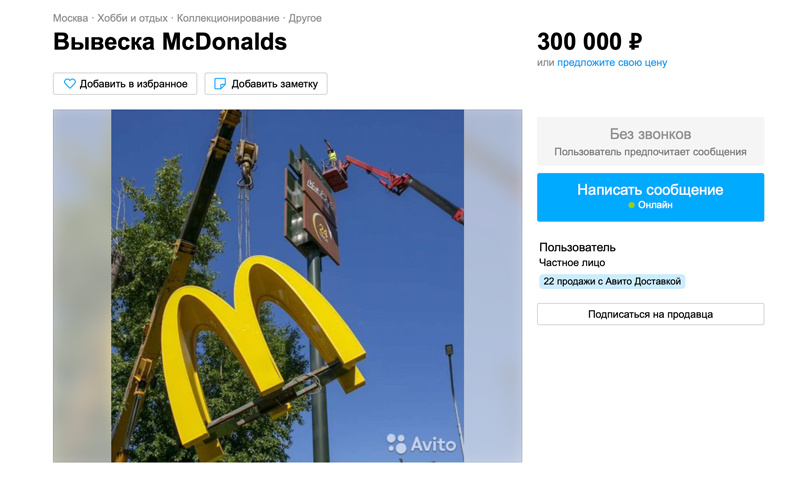Click the 22 продажи с Авито Доставкой badge
This screenshot has width=800, height=500.
click(612, 281)
